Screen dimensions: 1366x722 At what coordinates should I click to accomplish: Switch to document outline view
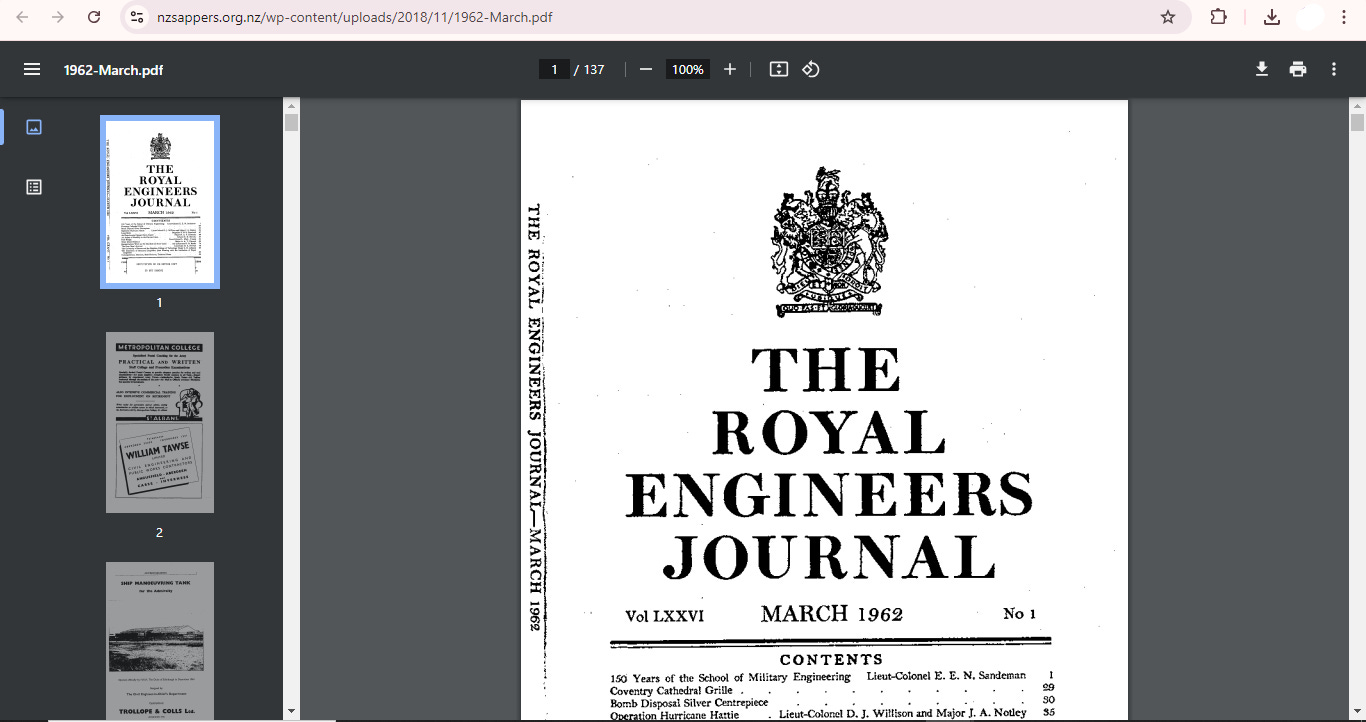click(x=34, y=187)
